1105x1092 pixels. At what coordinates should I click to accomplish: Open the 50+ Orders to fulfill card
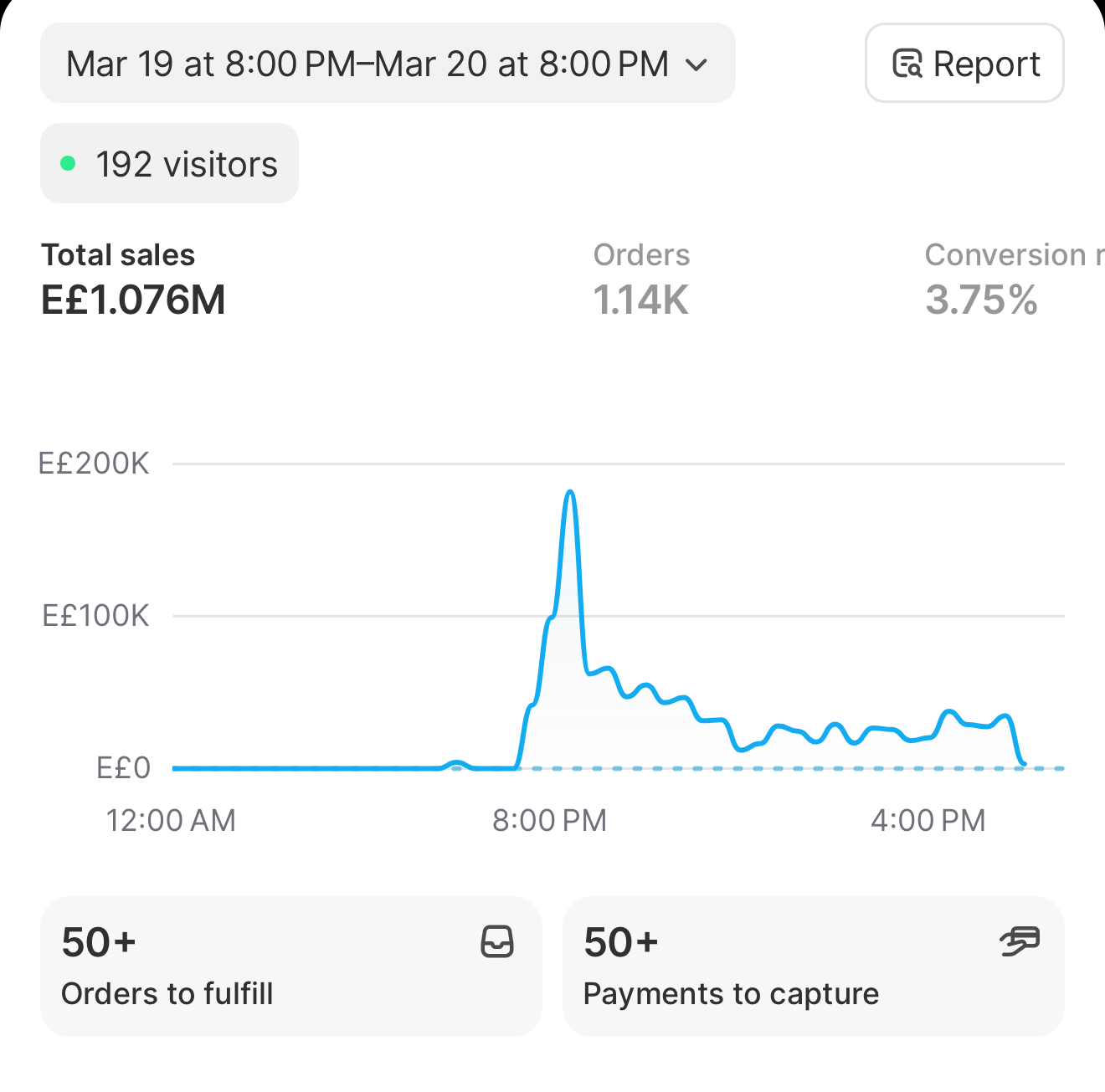pos(291,966)
